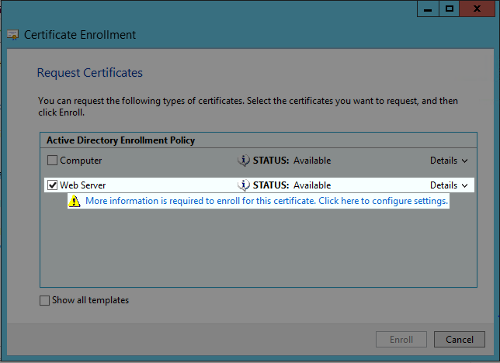Select the Computer certificate row
The height and width of the screenshot is (363, 500).
259,160
